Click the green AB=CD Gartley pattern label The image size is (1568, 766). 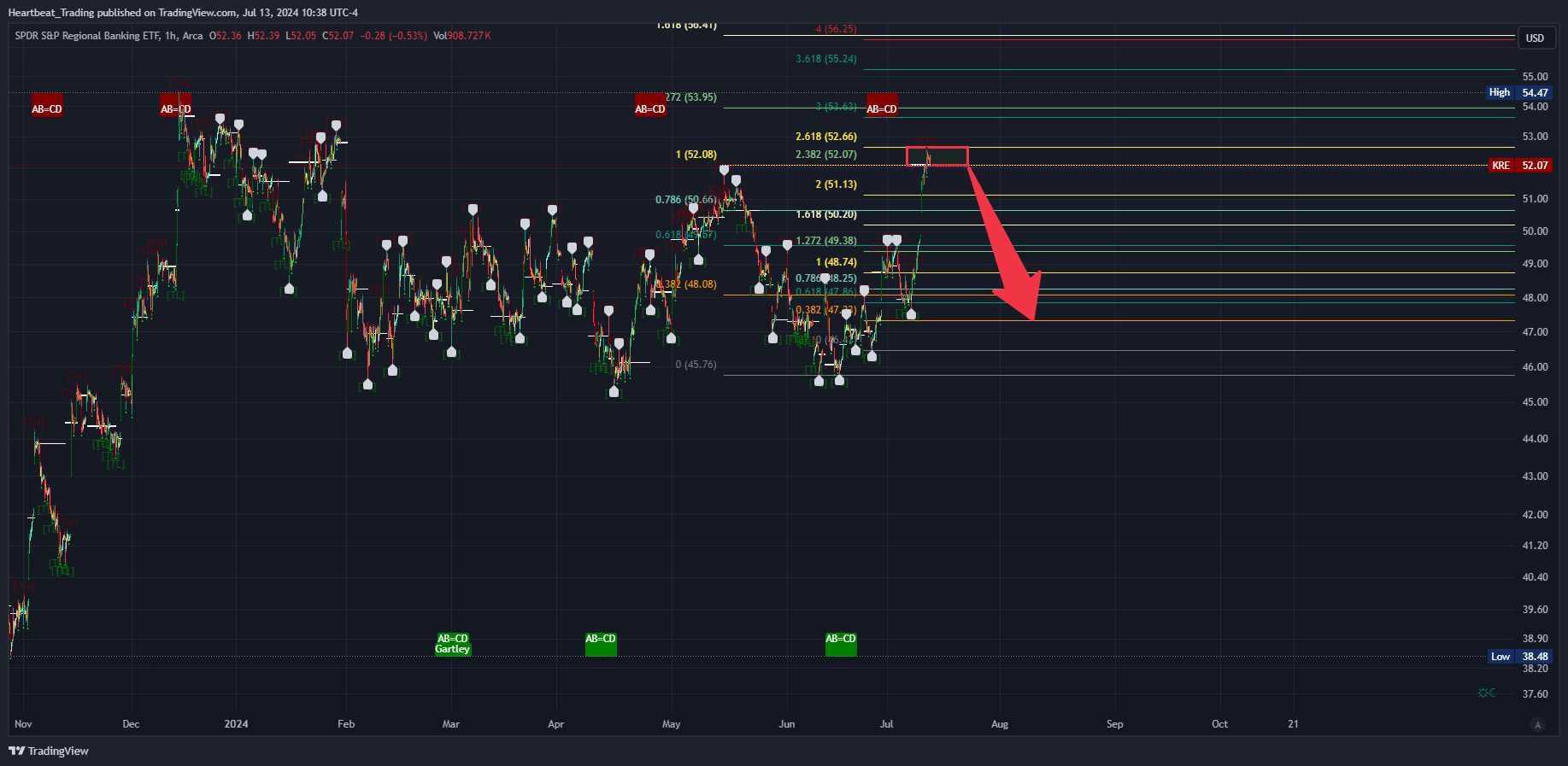click(x=453, y=644)
